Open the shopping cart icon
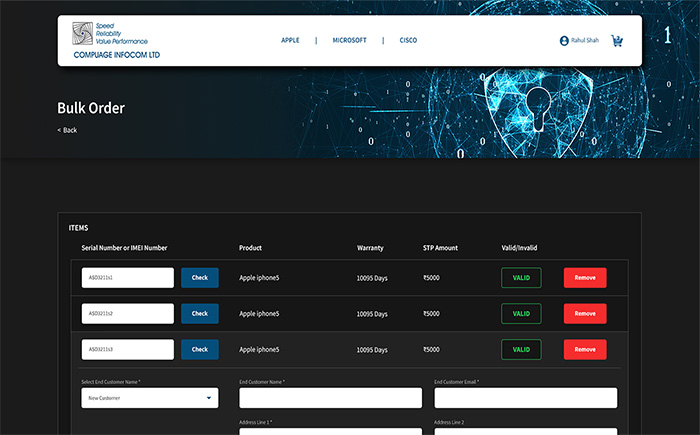This screenshot has width=700, height=435. (x=617, y=41)
